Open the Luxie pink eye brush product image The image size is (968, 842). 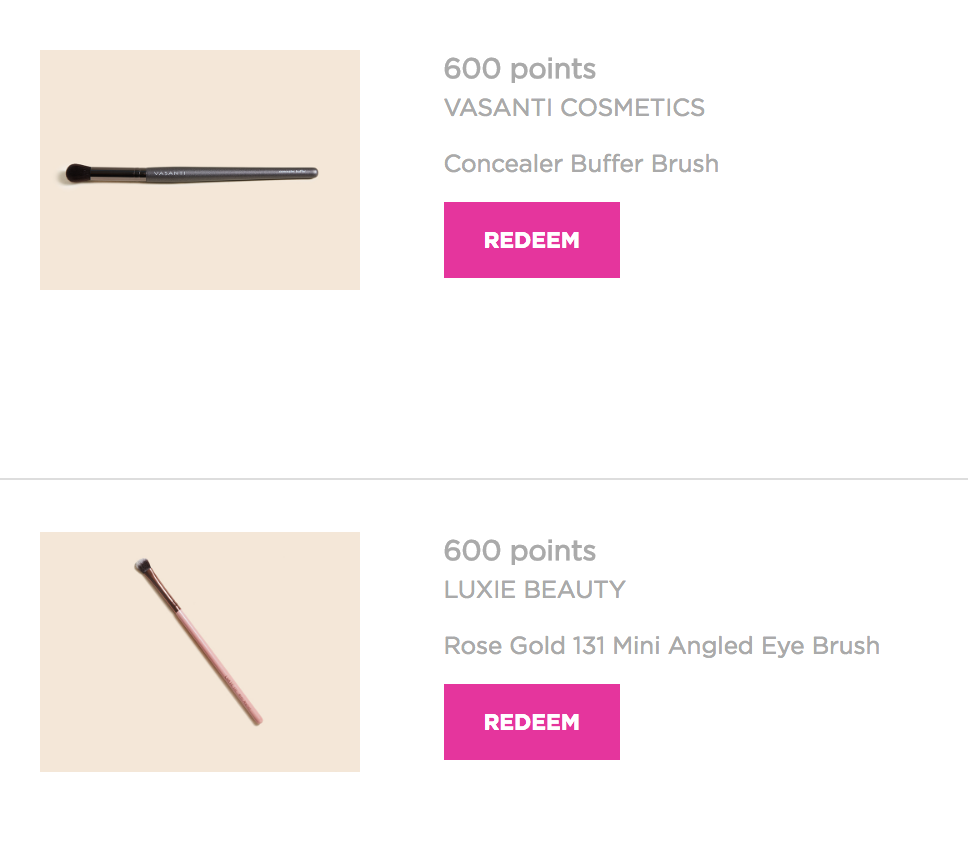point(200,652)
